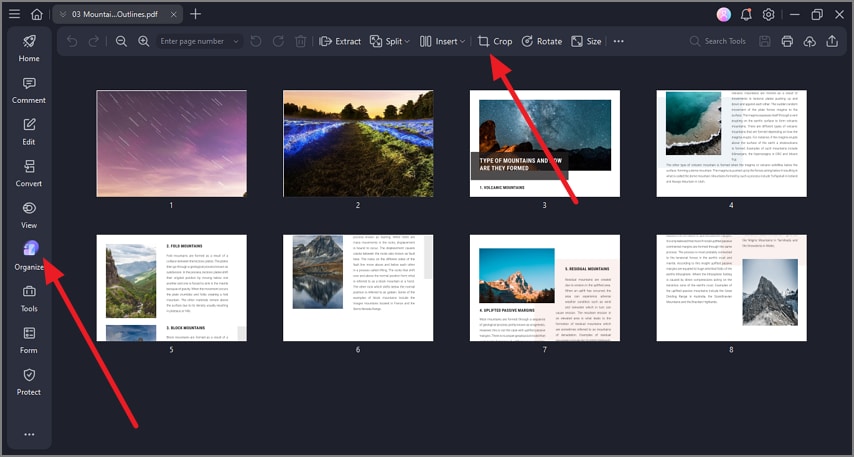
Task: Redo the last action
Action: [x=94, y=41]
